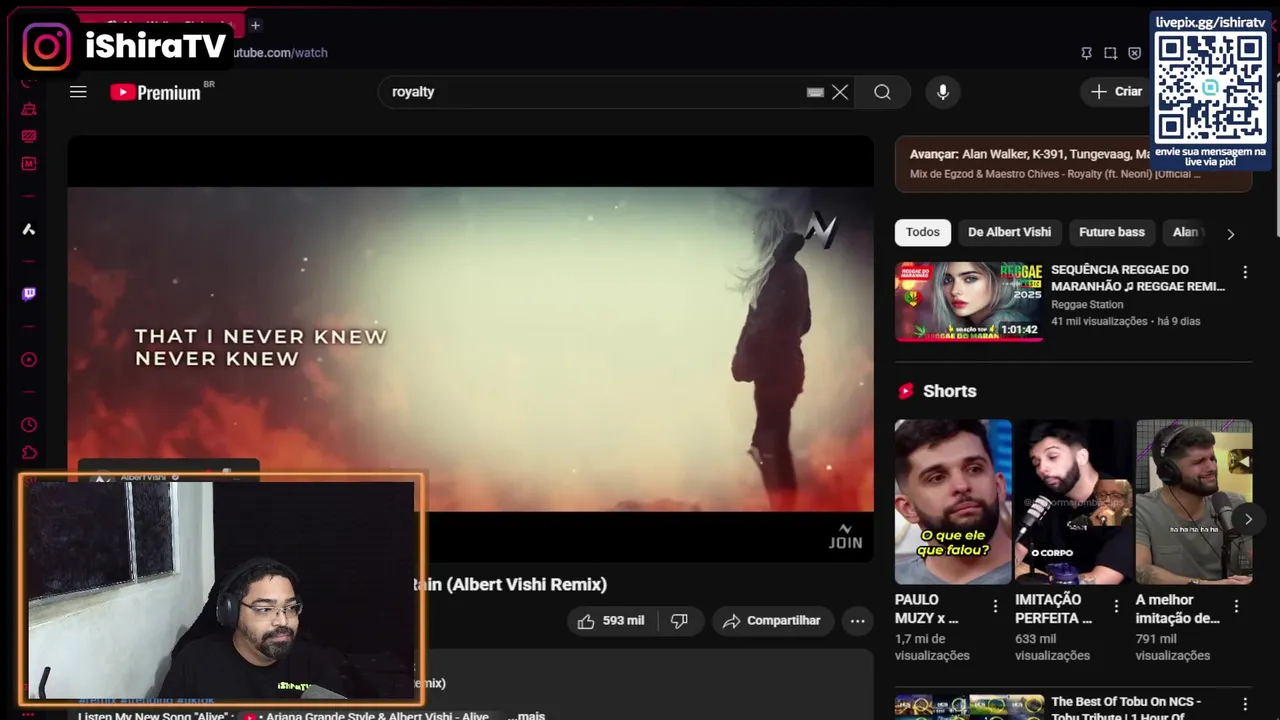Open the striped panel icon in sidebar
Screen dimensions: 1280x720
coord(29,136)
